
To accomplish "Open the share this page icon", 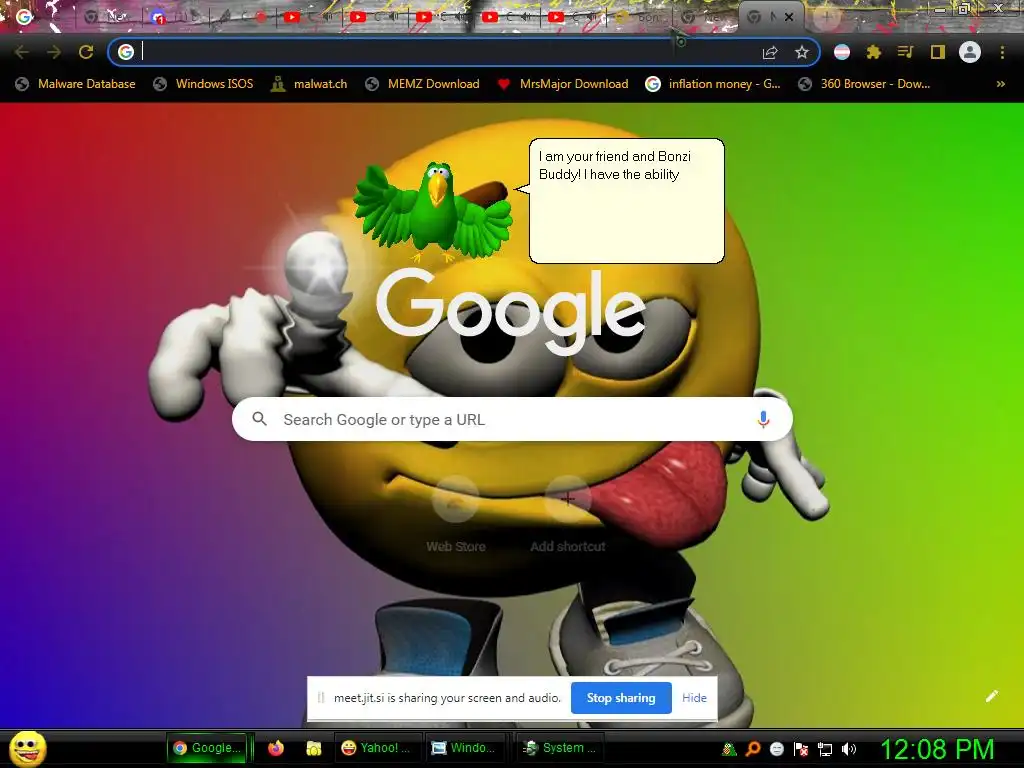I will pos(770,52).
